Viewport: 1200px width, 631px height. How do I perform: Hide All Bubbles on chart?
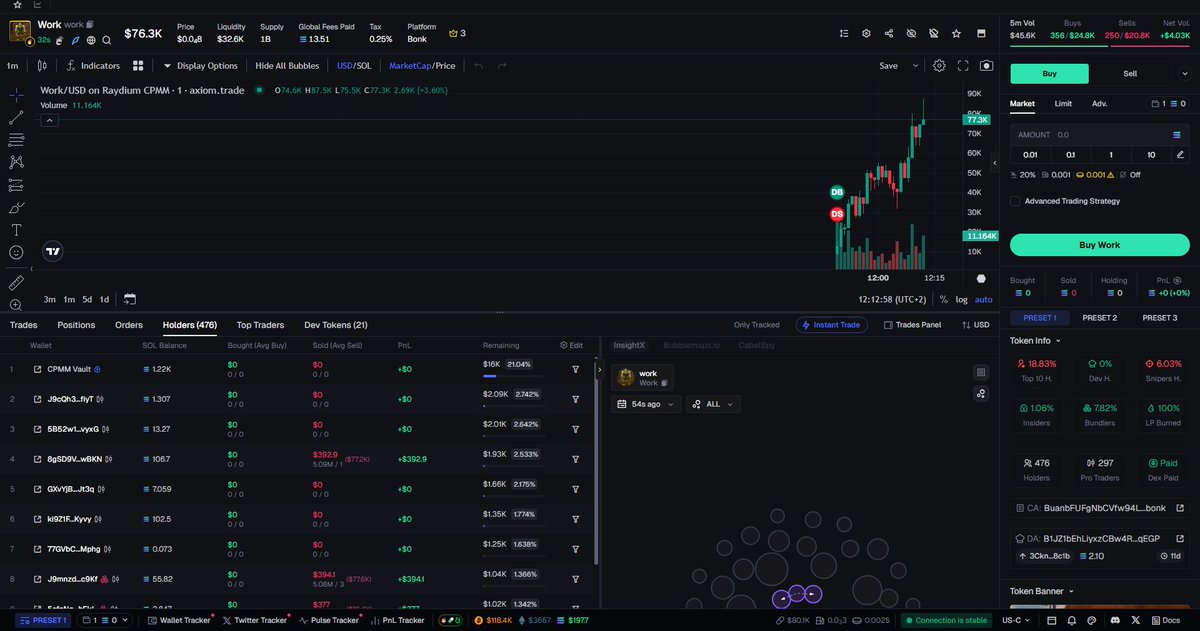tap(287, 66)
